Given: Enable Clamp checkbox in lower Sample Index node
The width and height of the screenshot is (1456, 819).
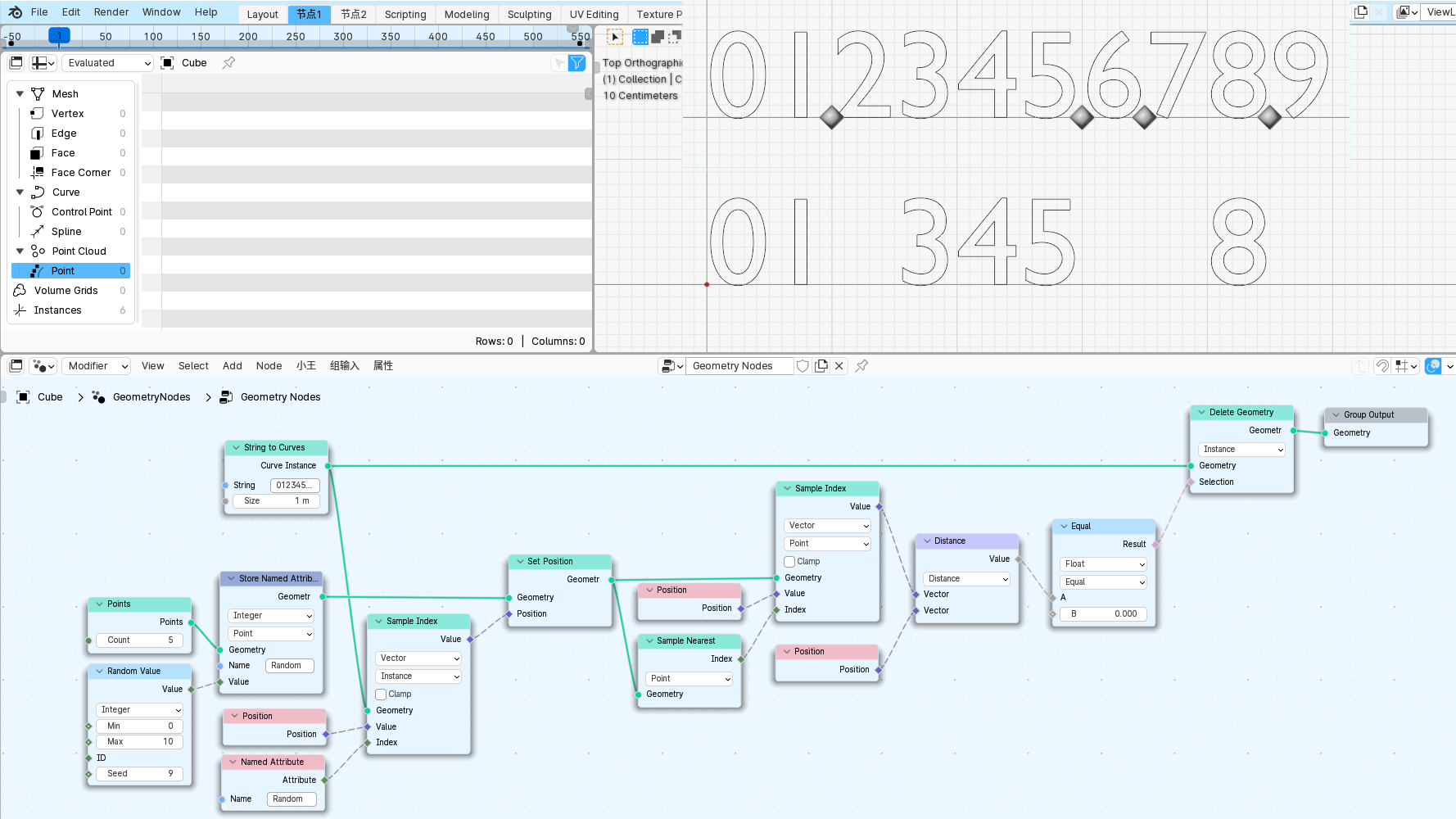Looking at the screenshot, I should [x=381, y=695].
